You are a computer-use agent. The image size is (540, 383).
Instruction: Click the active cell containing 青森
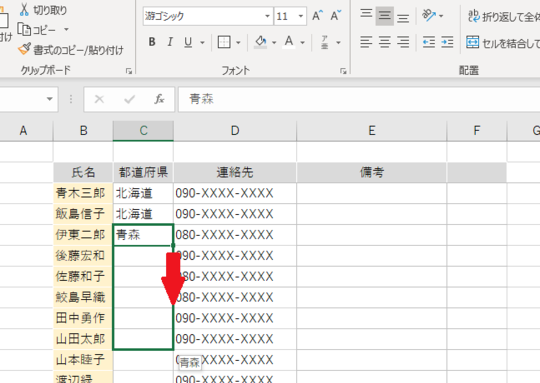pyautogui.click(x=143, y=235)
